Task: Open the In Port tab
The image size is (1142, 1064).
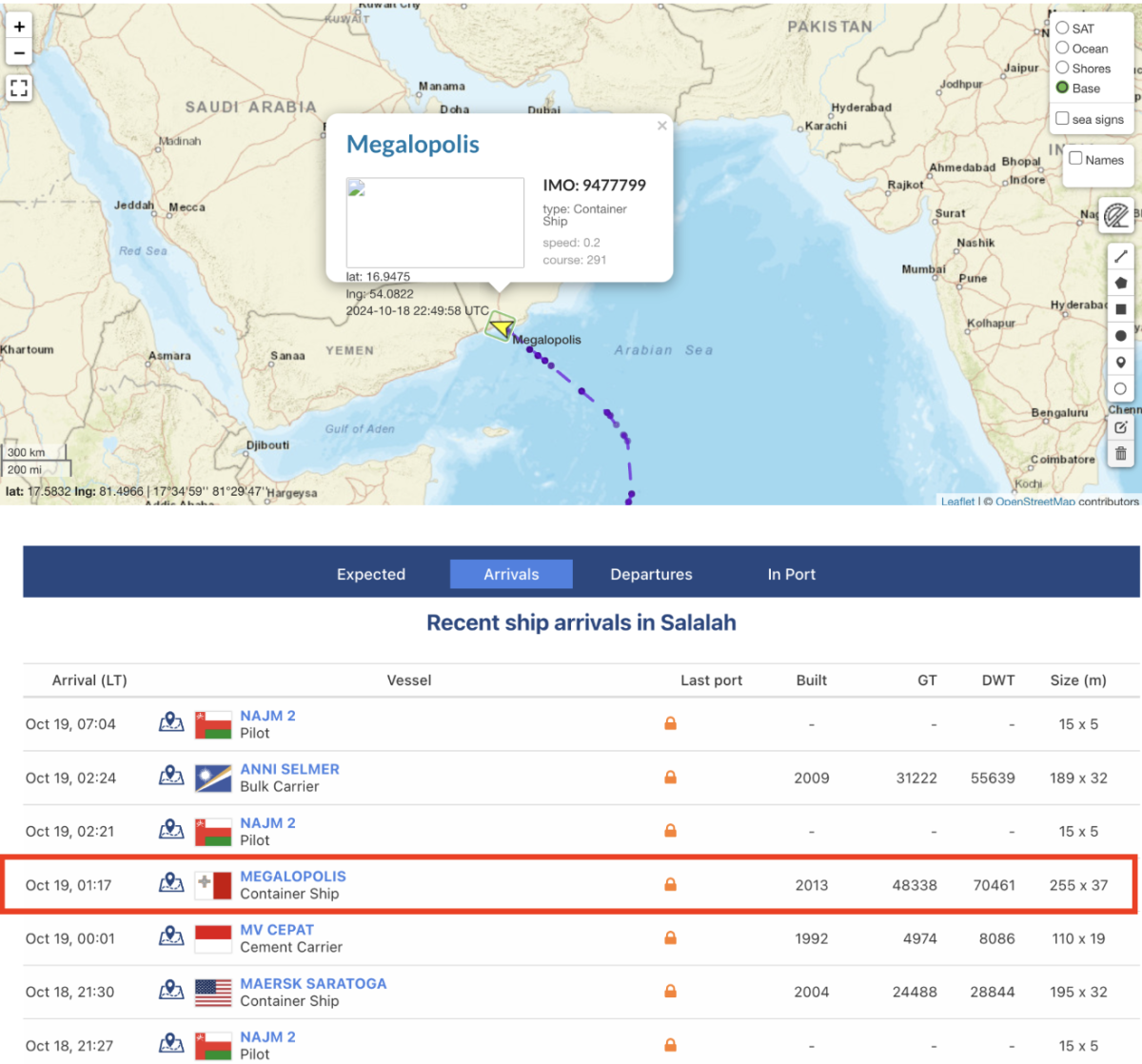Action: [x=791, y=574]
